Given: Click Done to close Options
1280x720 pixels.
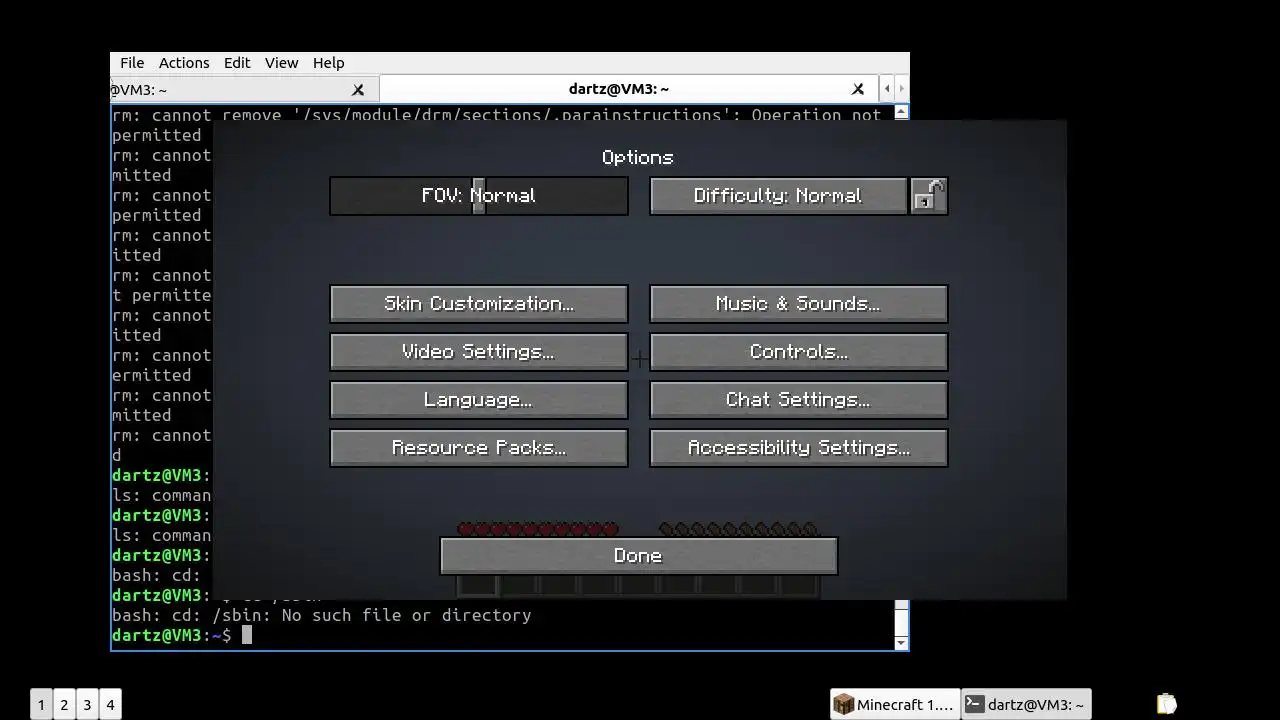Looking at the screenshot, I should (638, 556).
